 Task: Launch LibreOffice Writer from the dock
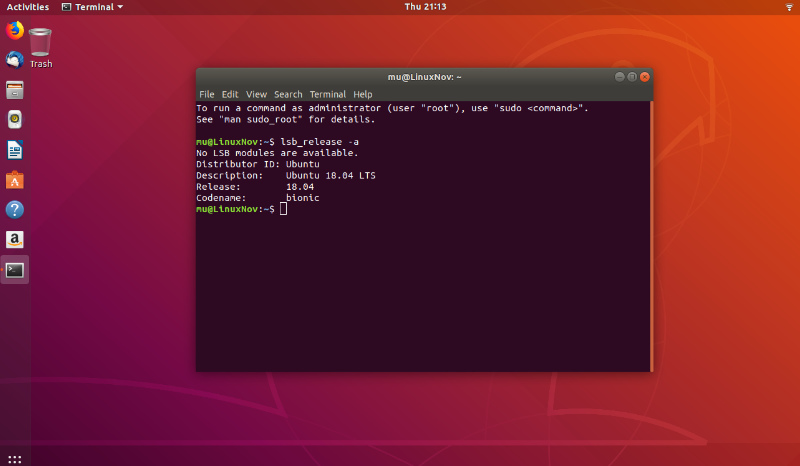coord(15,150)
